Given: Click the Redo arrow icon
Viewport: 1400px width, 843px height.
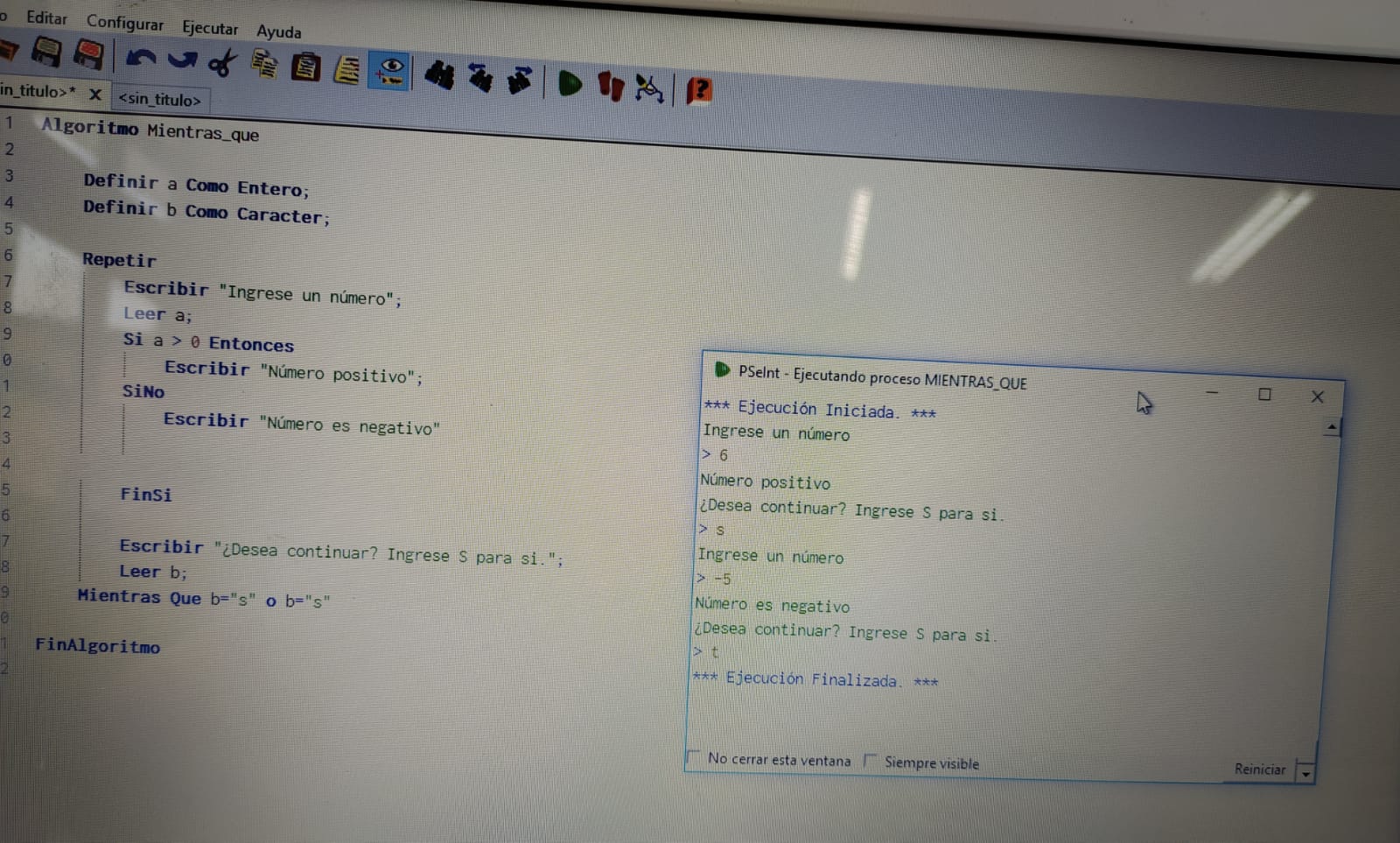Looking at the screenshot, I should [182, 60].
